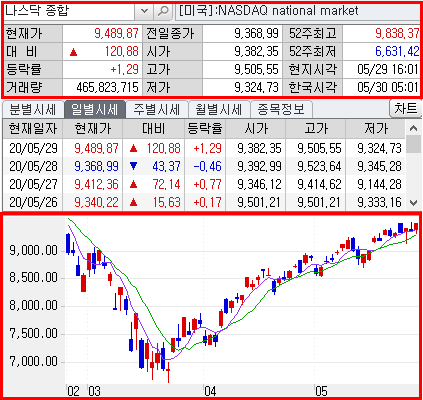Click the table scrollbar thumb
Image resolution: width=423 pixels, height=400 pixels.
413,144
